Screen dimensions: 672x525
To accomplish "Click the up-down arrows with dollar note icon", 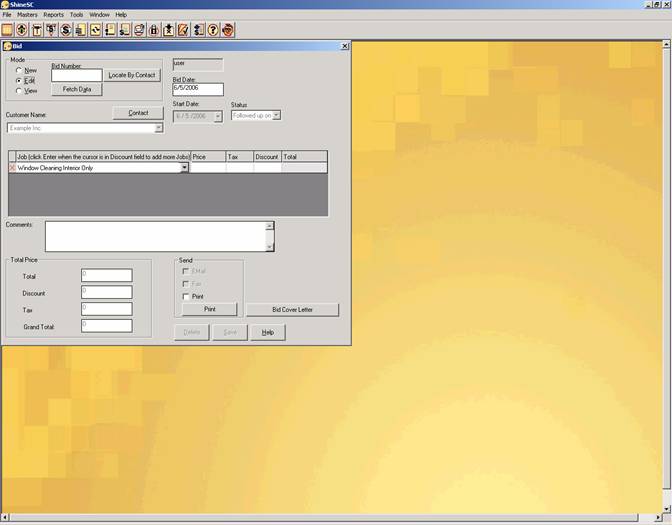I will coord(198,30).
